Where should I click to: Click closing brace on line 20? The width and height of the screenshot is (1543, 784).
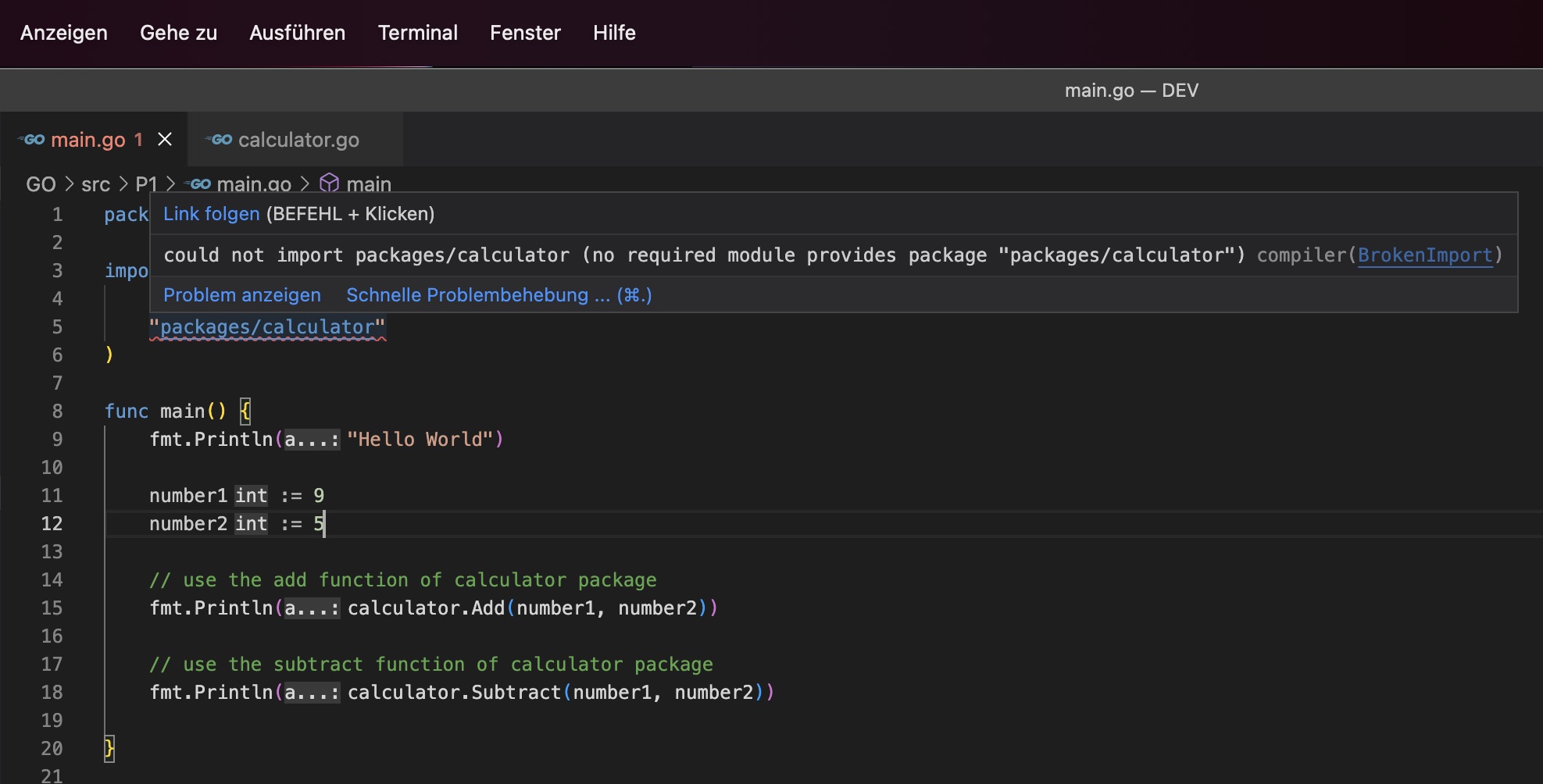pyautogui.click(x=109, y=749)
